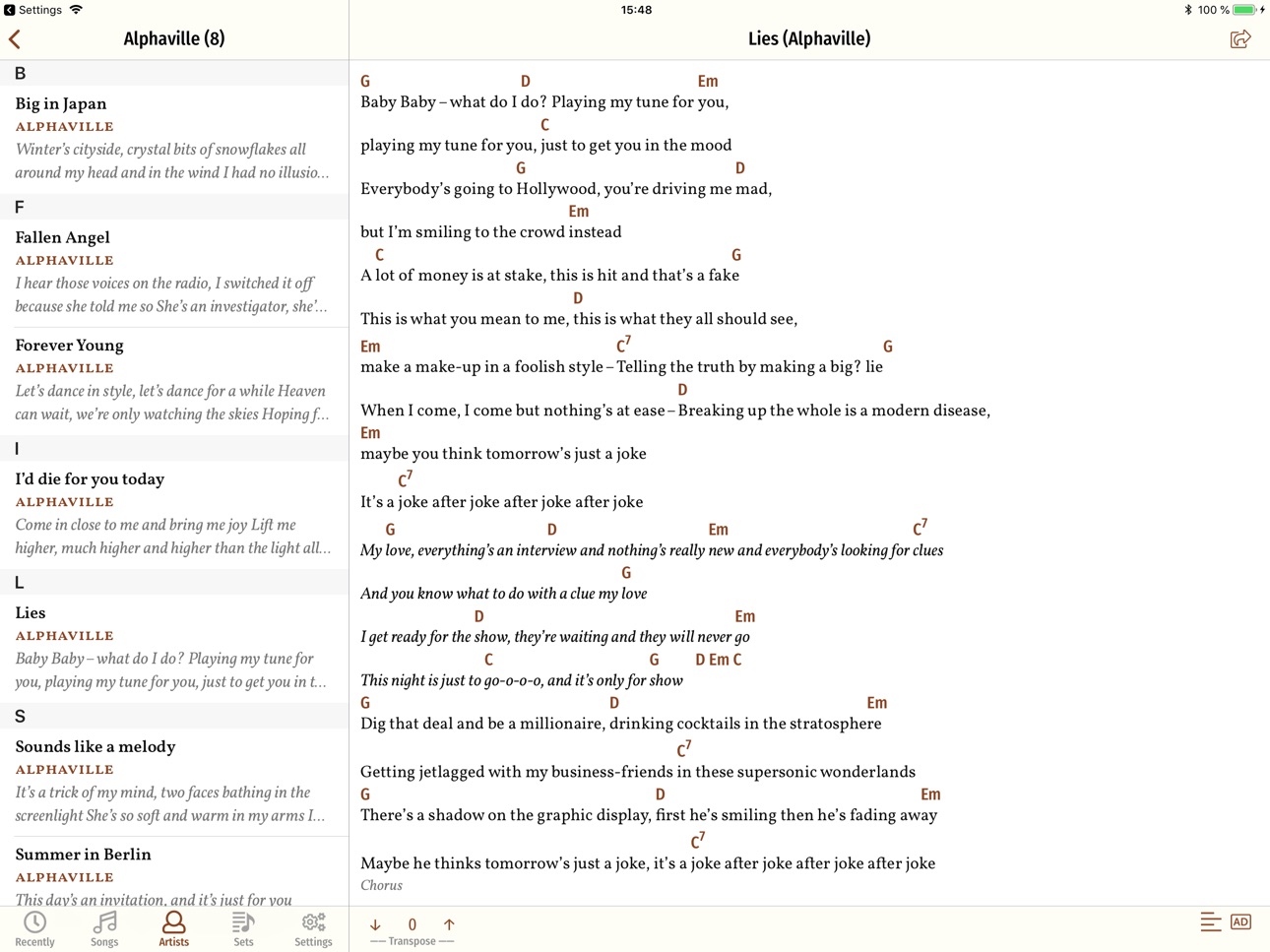Click the lyric 'My love, everything's an interview'
Screen dimensions: 1270x952
[x=468, y=551]
